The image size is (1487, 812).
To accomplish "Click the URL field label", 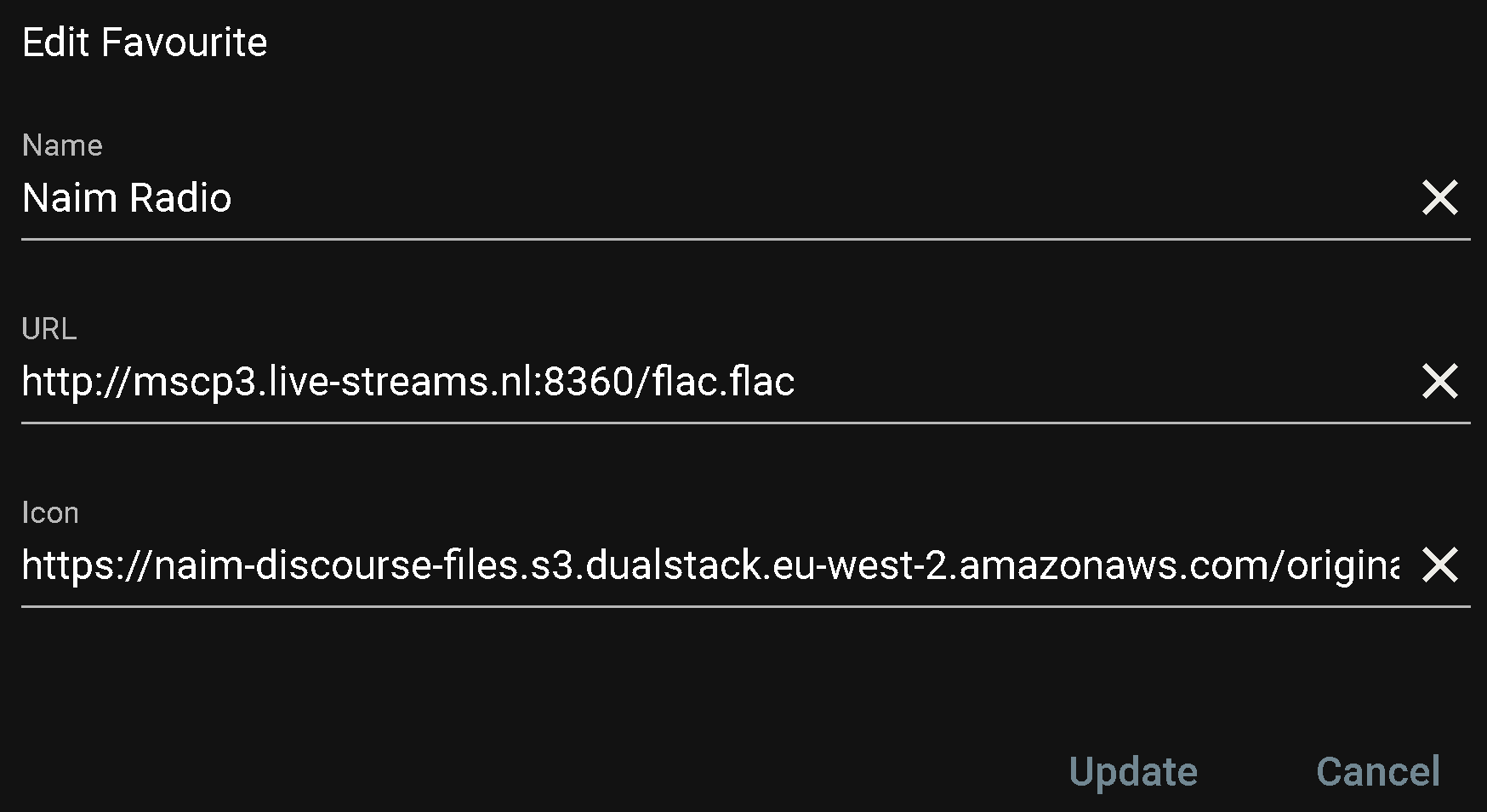I will 49,329.
